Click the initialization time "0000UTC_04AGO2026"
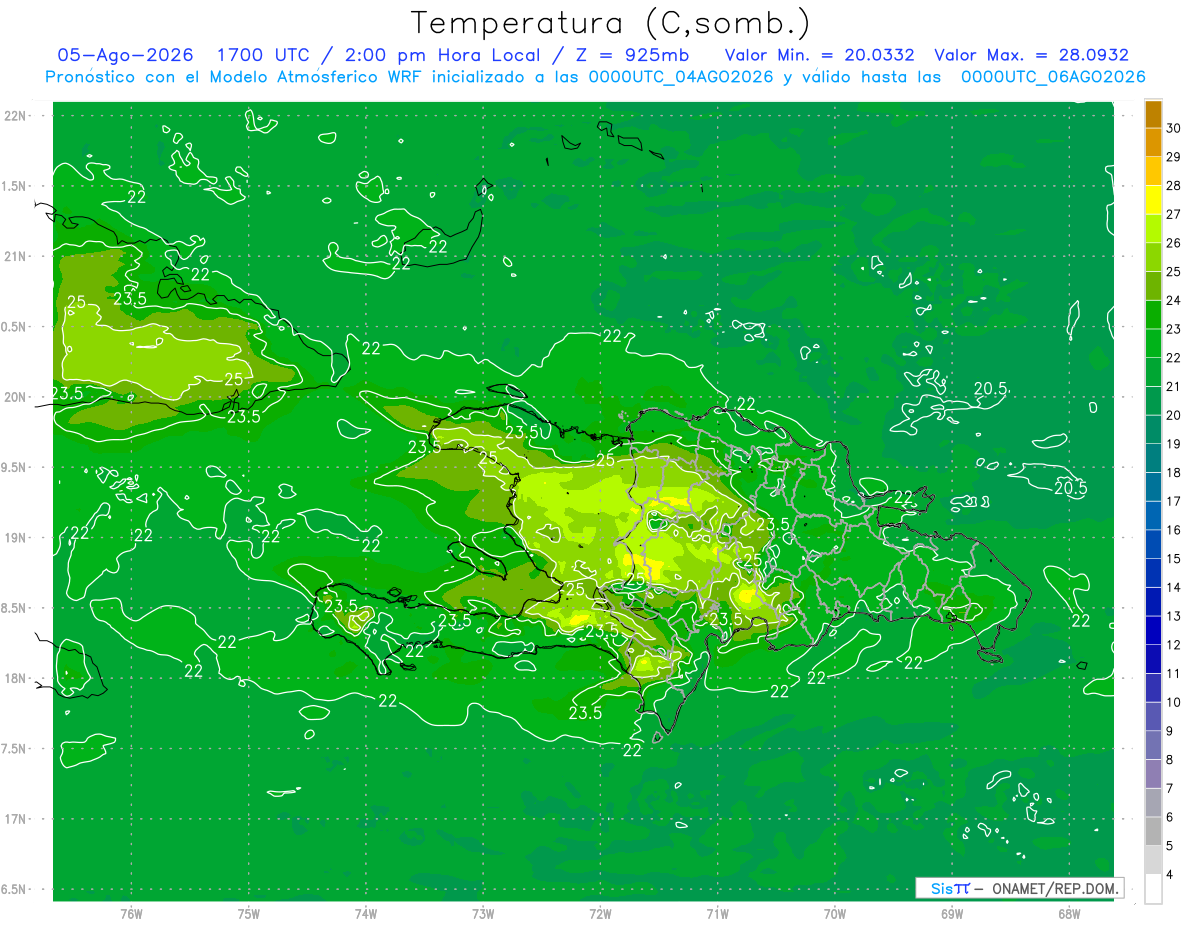The height and width of the screenshot is (927, 1200). [681, 77]
